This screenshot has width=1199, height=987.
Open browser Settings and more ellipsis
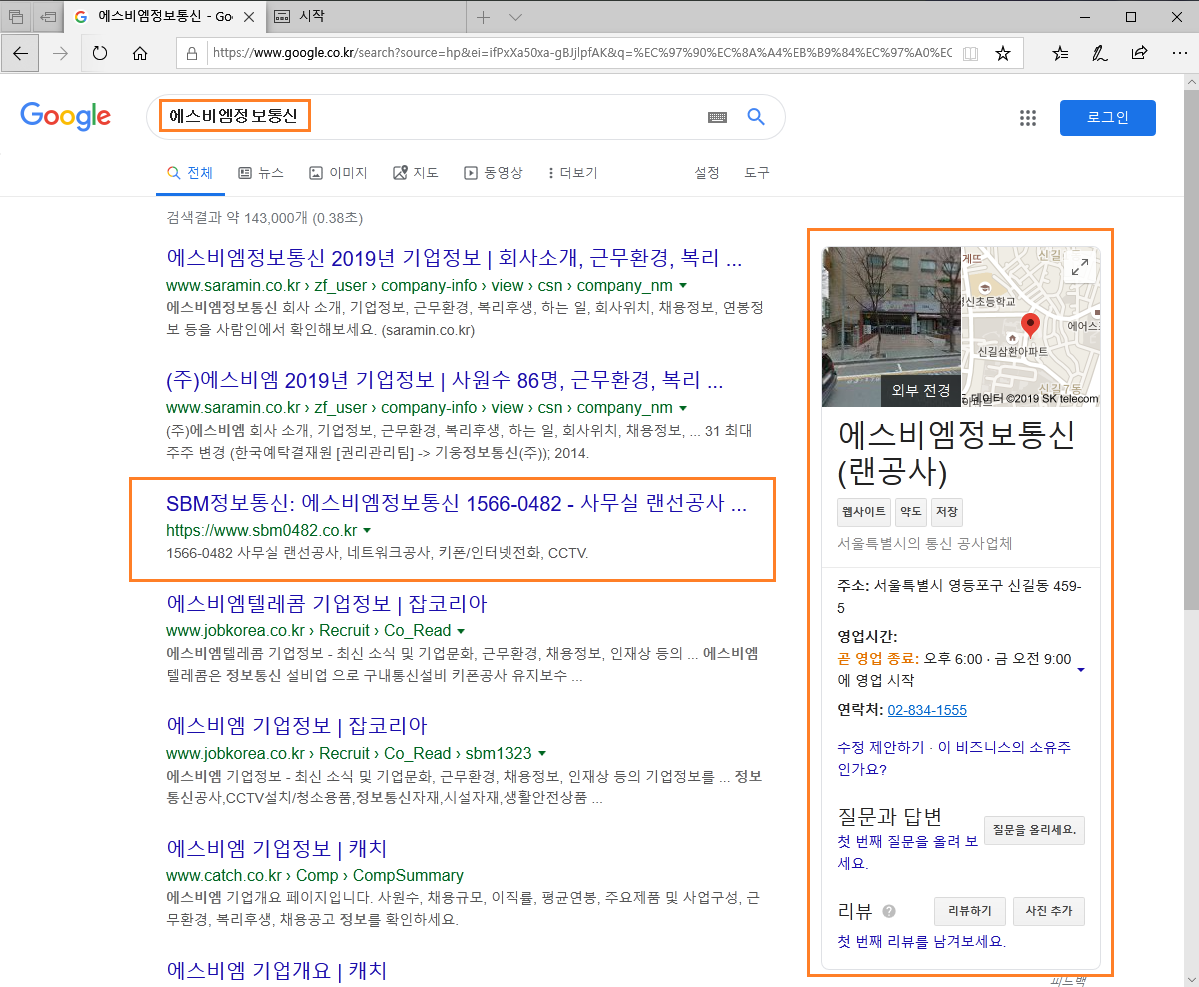(x=1179, y=54)
